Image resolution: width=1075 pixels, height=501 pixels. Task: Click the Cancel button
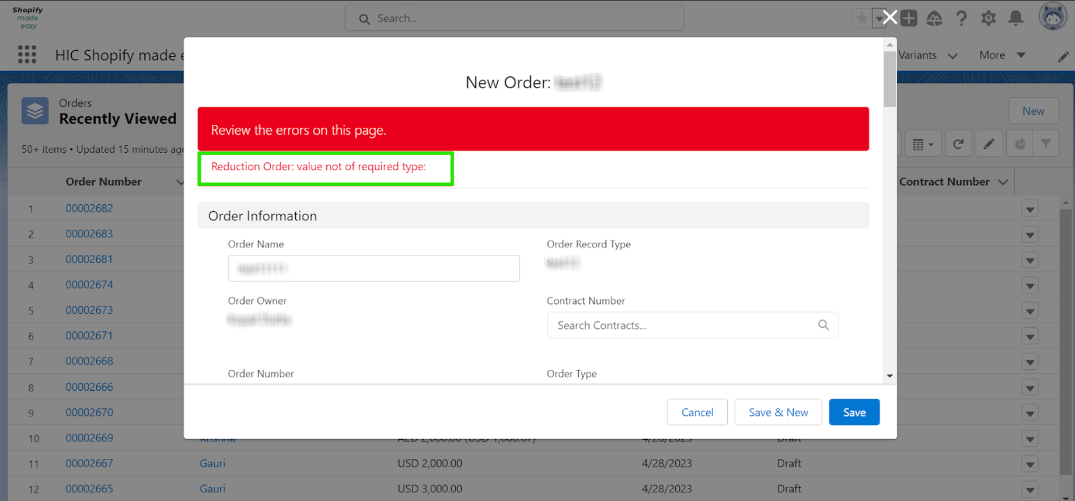click(x=697, y=412)
